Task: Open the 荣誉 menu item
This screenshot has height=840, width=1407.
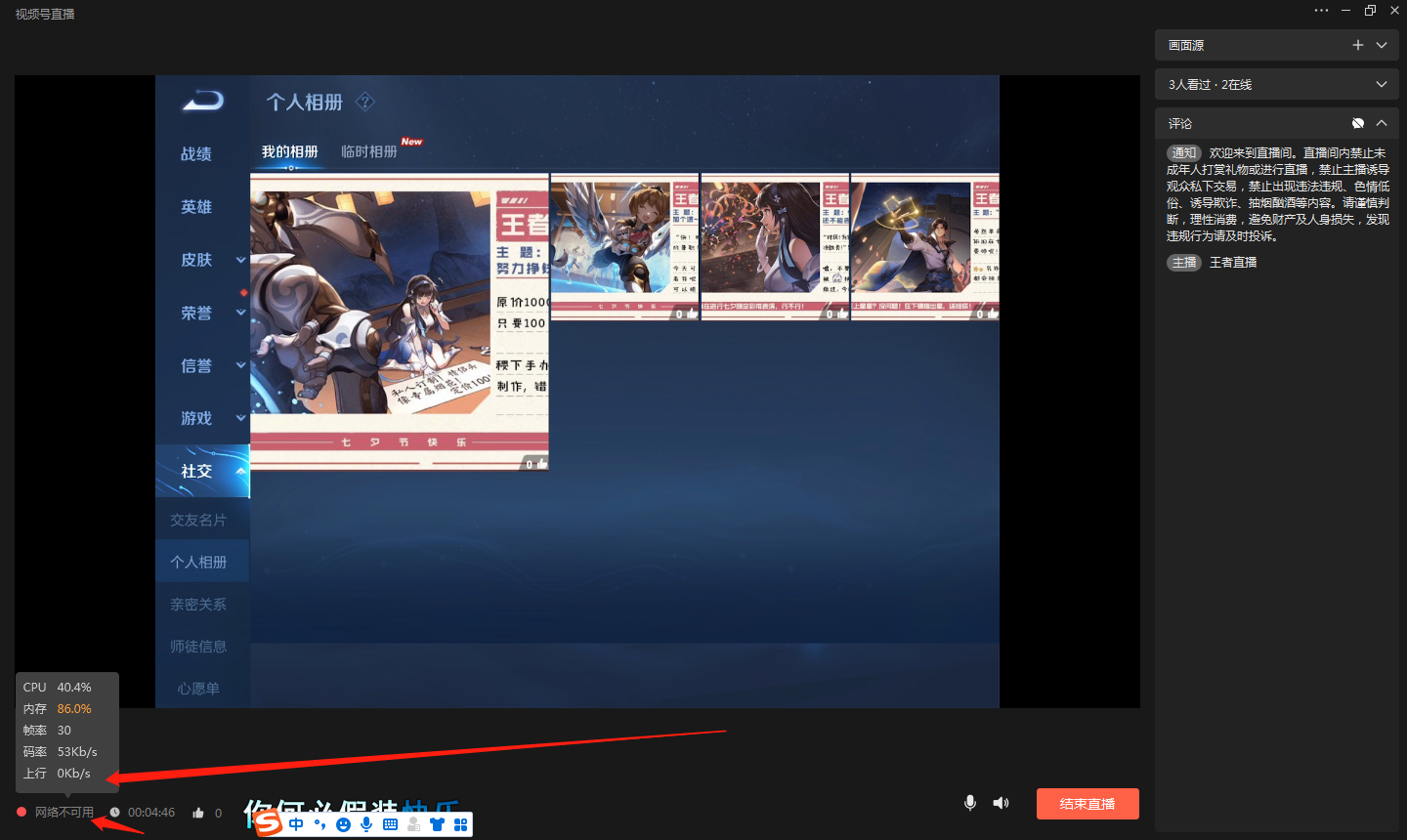Action: click(x=196, y=313)
